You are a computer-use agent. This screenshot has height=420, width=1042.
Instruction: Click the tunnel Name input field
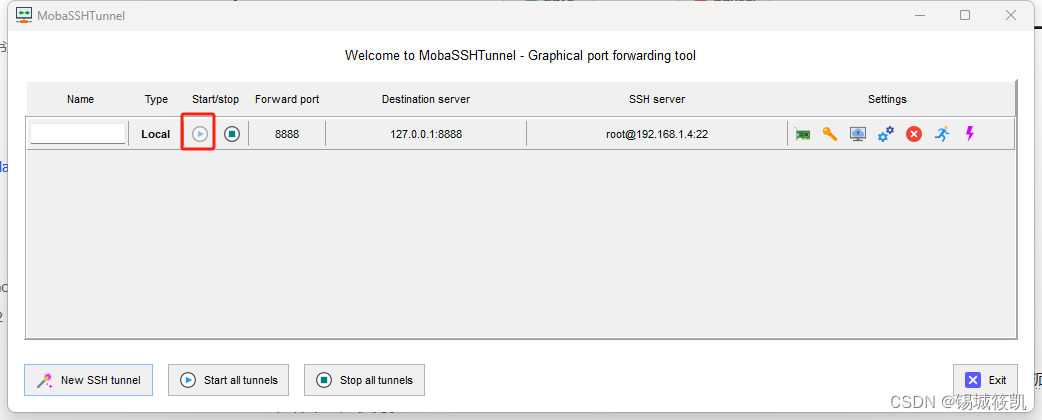[x=78, y=134]
